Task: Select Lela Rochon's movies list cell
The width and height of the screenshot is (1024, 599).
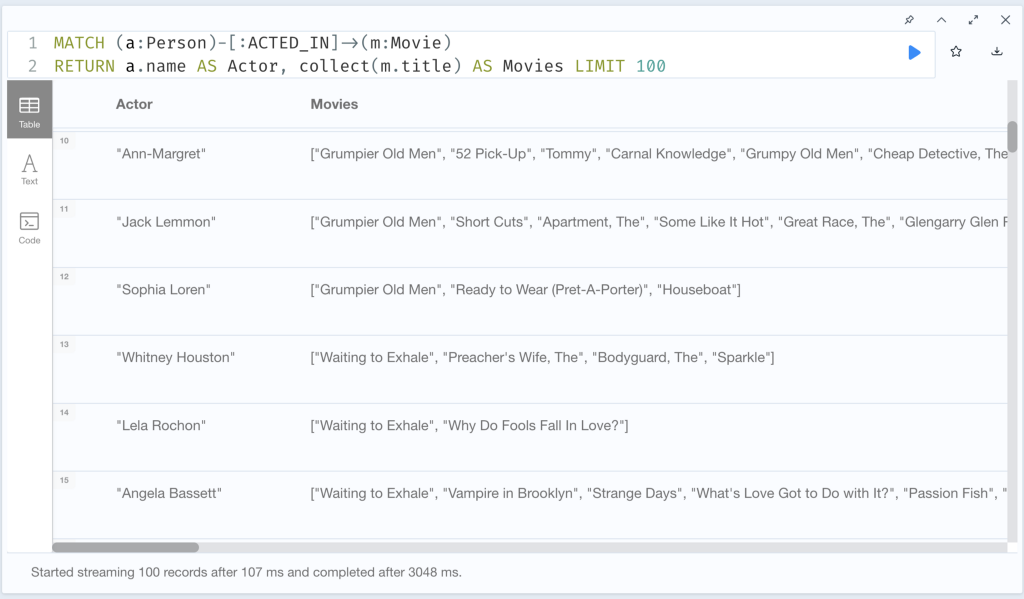Action: click(x=469, y=426)
